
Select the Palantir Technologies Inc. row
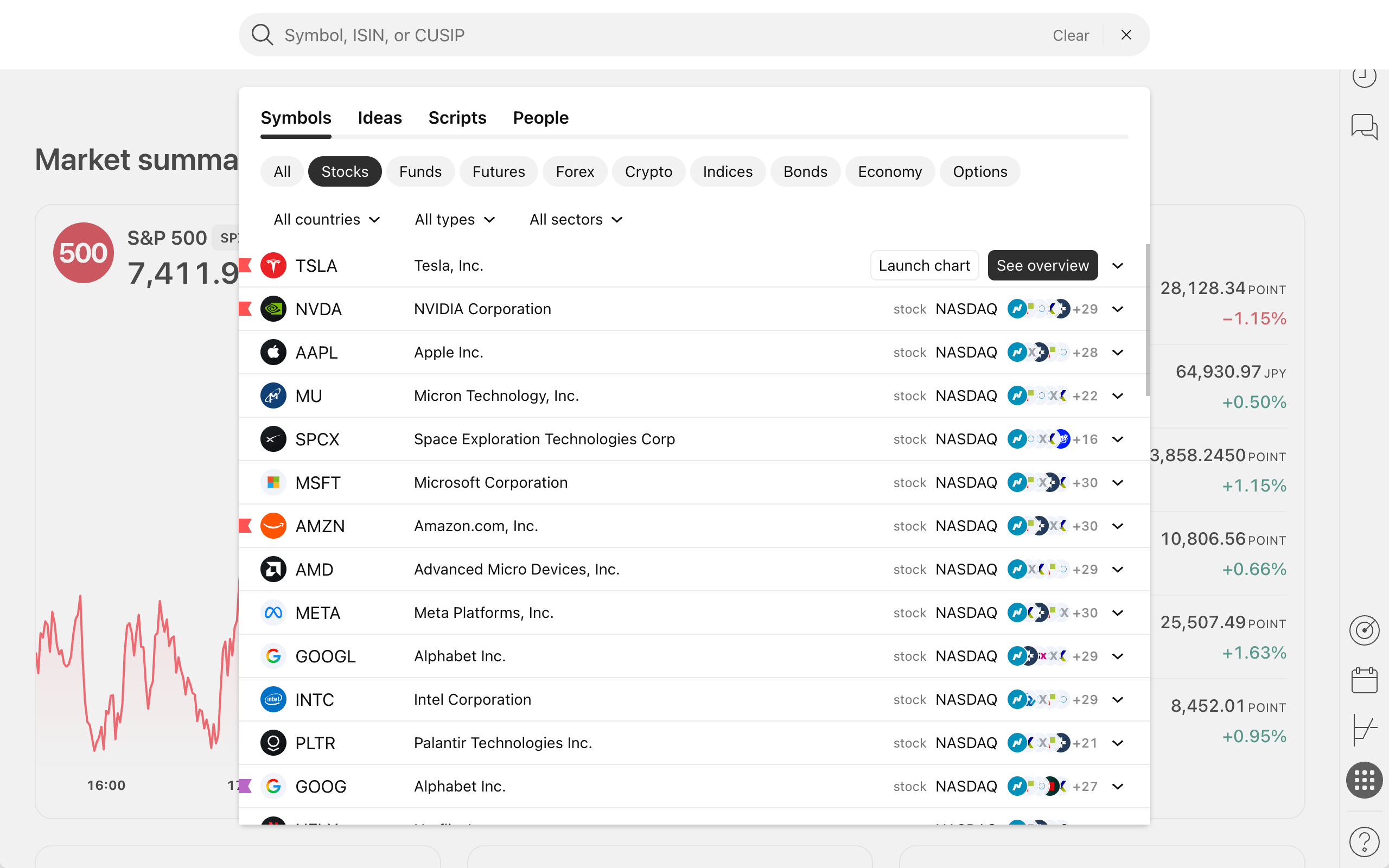pyautogui.click(x=694, y=743)
